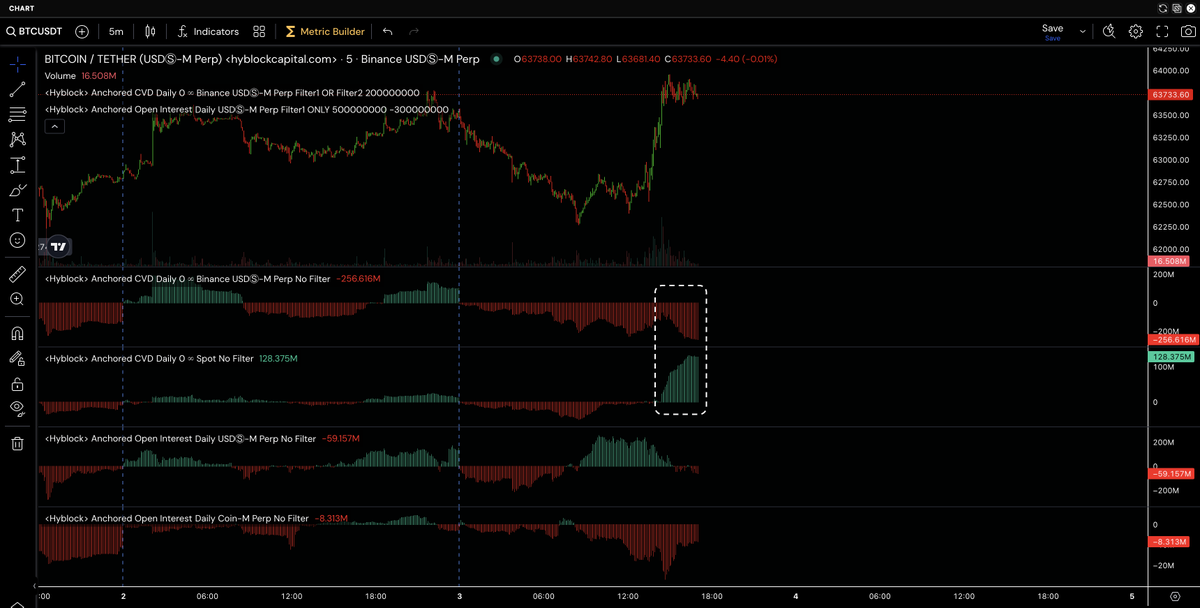Click the 63733.60 current price label
This screenshot has width=1200, height=608.
click(x=1170, y=94)
